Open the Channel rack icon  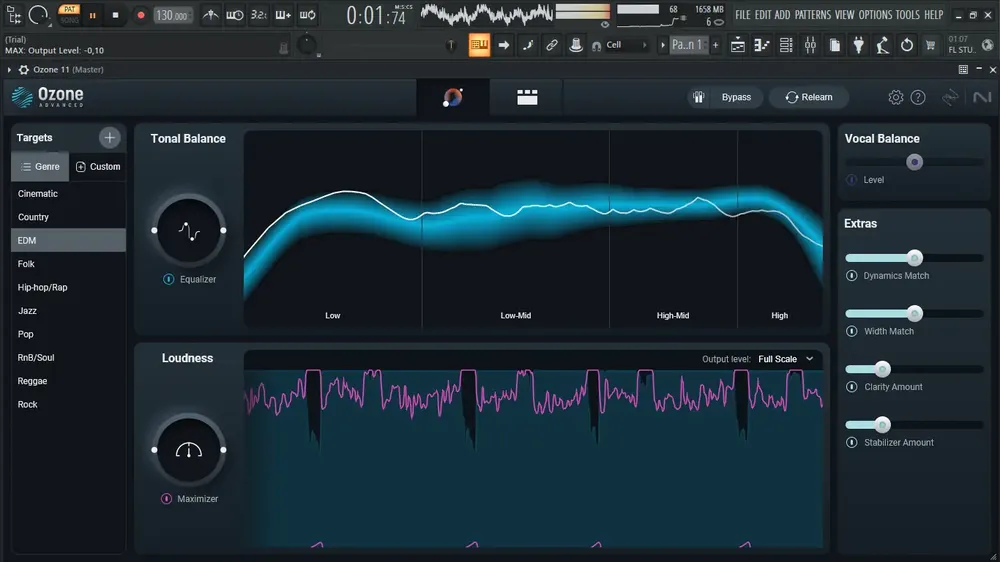click(786, 45)
